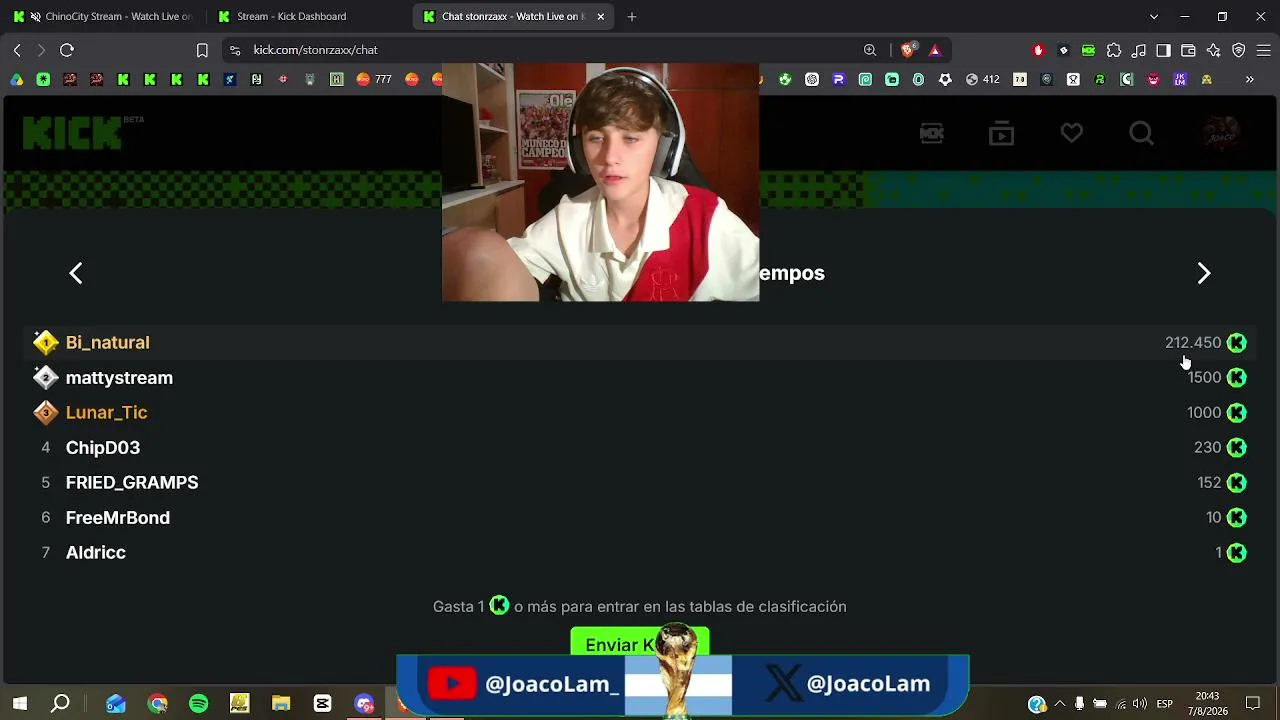Open the user profile avatar in Kick header
The height and width of the screenshot is (720, 1280).
point(1221,133)
